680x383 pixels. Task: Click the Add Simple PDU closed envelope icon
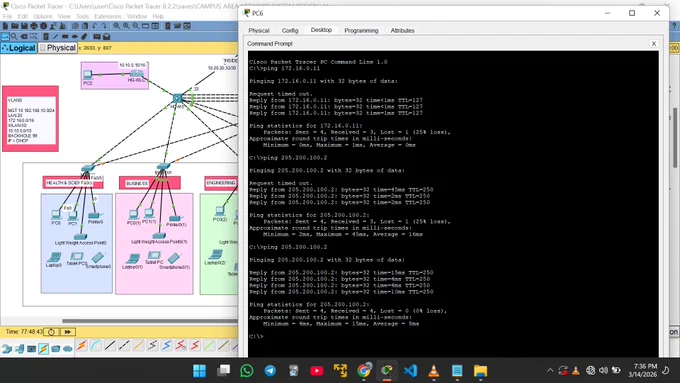coord(97,37)
